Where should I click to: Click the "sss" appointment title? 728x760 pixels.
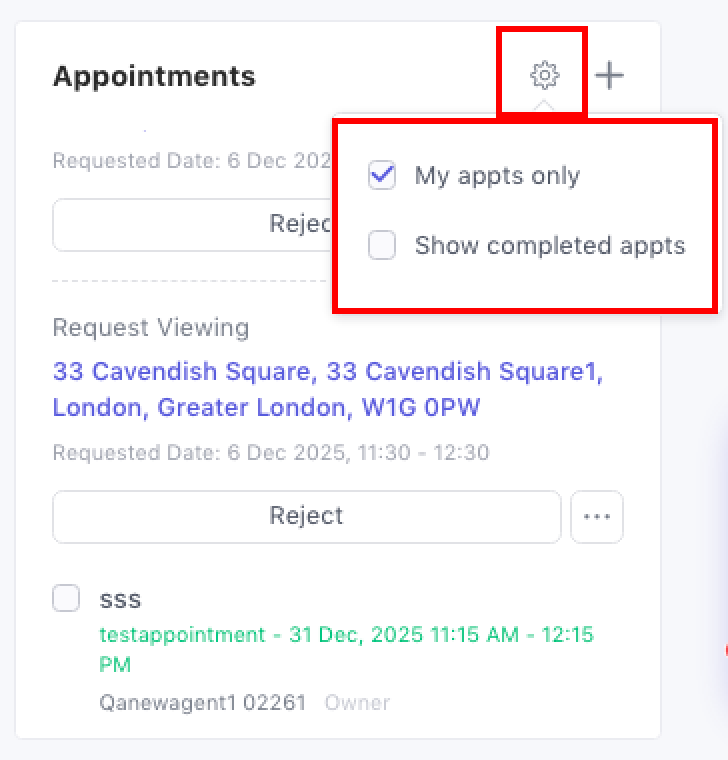(120, 599)
